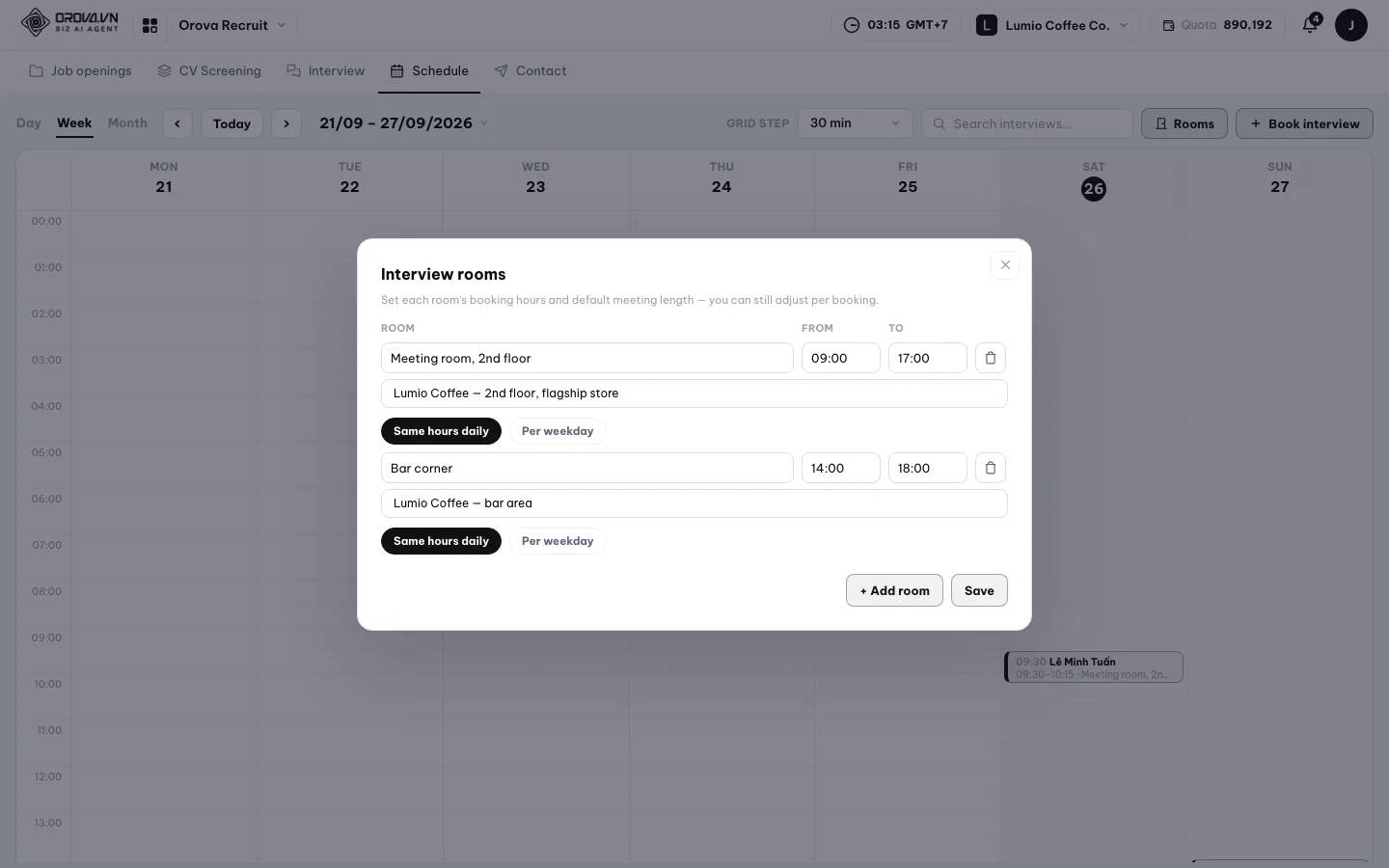The height and width of the screenshot is (868, 1389).
Task: Click the clock time 03:15 GMT+7
Action: pos(896,25)
